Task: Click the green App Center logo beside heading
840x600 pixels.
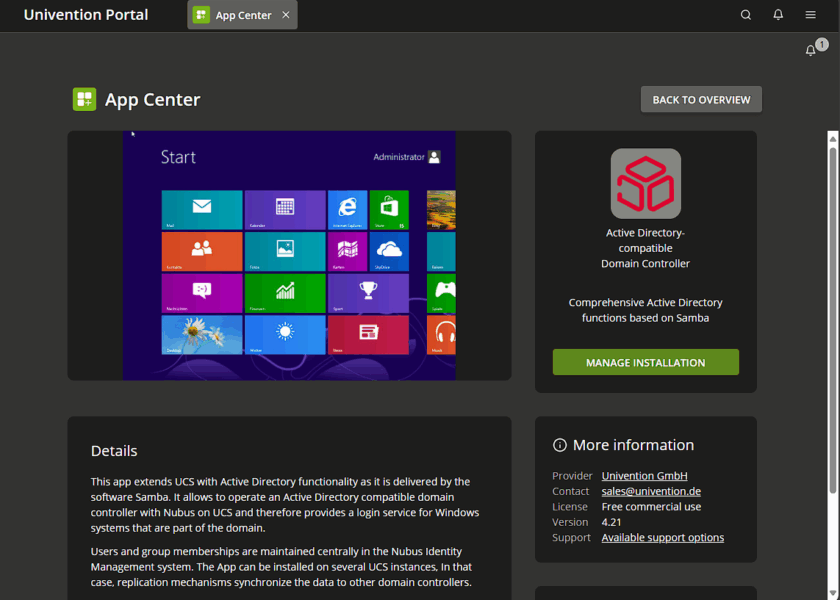Action: [x=85, y=100]
